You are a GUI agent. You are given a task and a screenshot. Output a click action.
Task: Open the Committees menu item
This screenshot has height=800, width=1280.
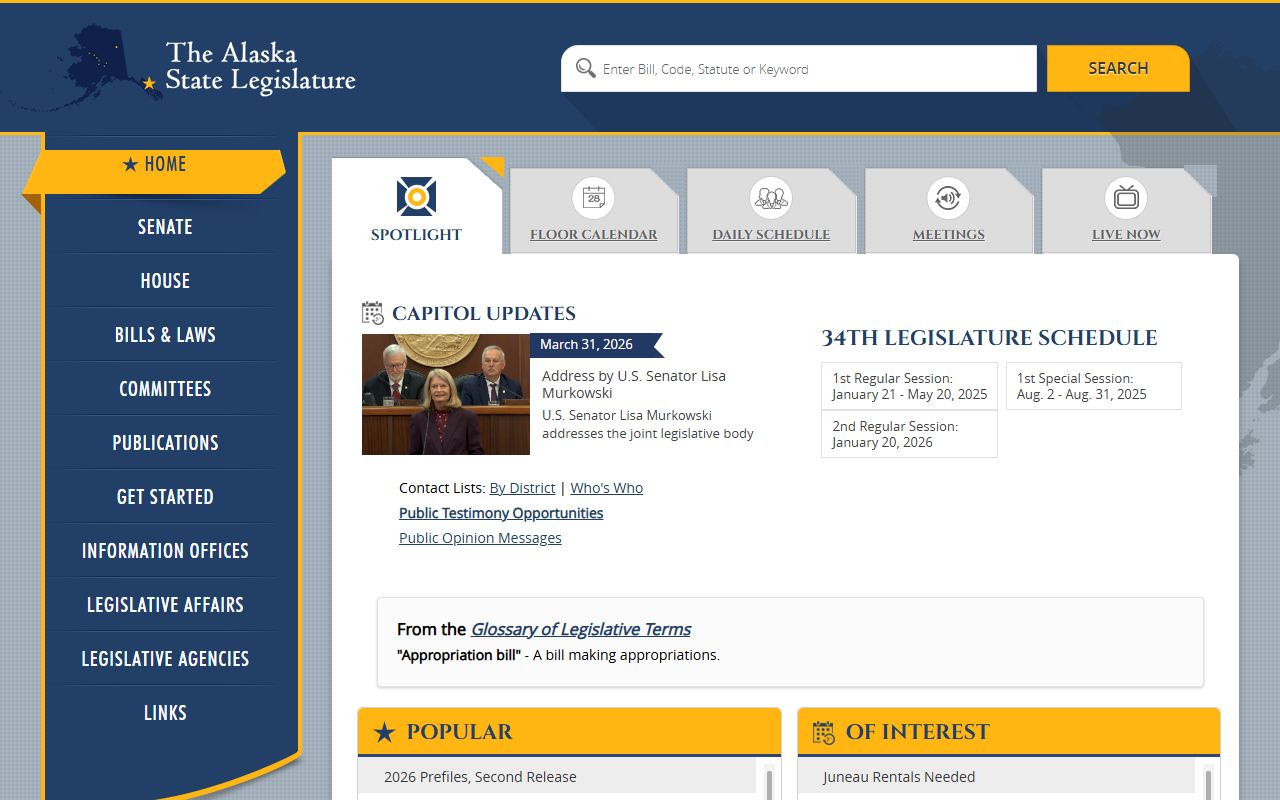(165, 389)
